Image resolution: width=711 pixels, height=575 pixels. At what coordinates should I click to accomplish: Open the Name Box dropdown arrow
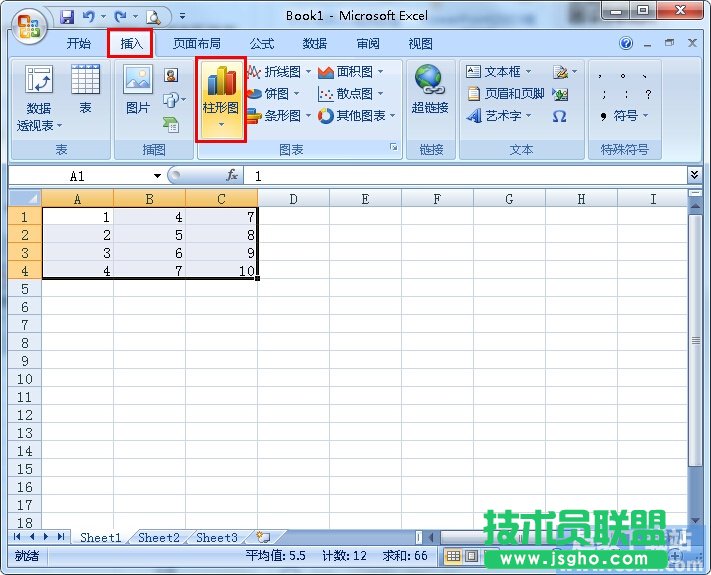click(157, 176)
